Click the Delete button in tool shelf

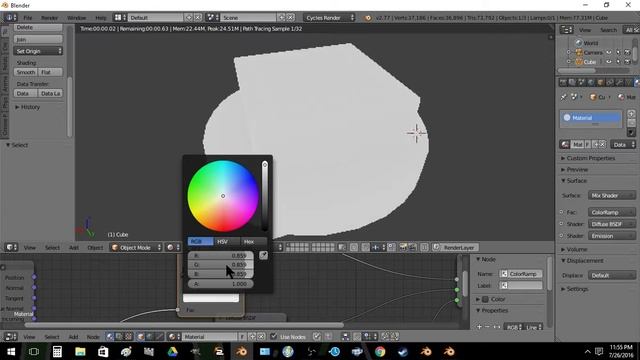point(38,27)
